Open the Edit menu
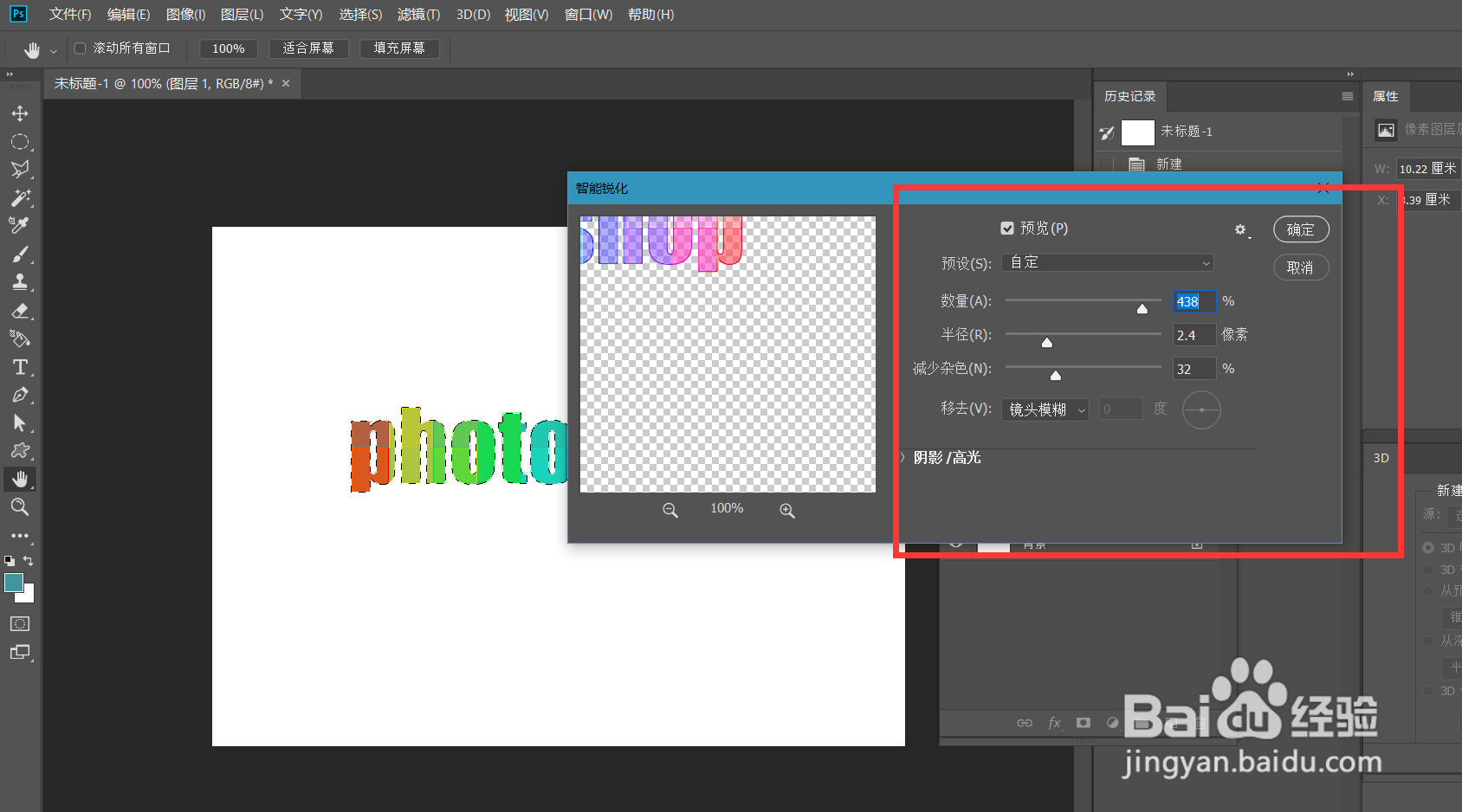Viewport: 1462px width, 812px height. [x=128, y=15]
